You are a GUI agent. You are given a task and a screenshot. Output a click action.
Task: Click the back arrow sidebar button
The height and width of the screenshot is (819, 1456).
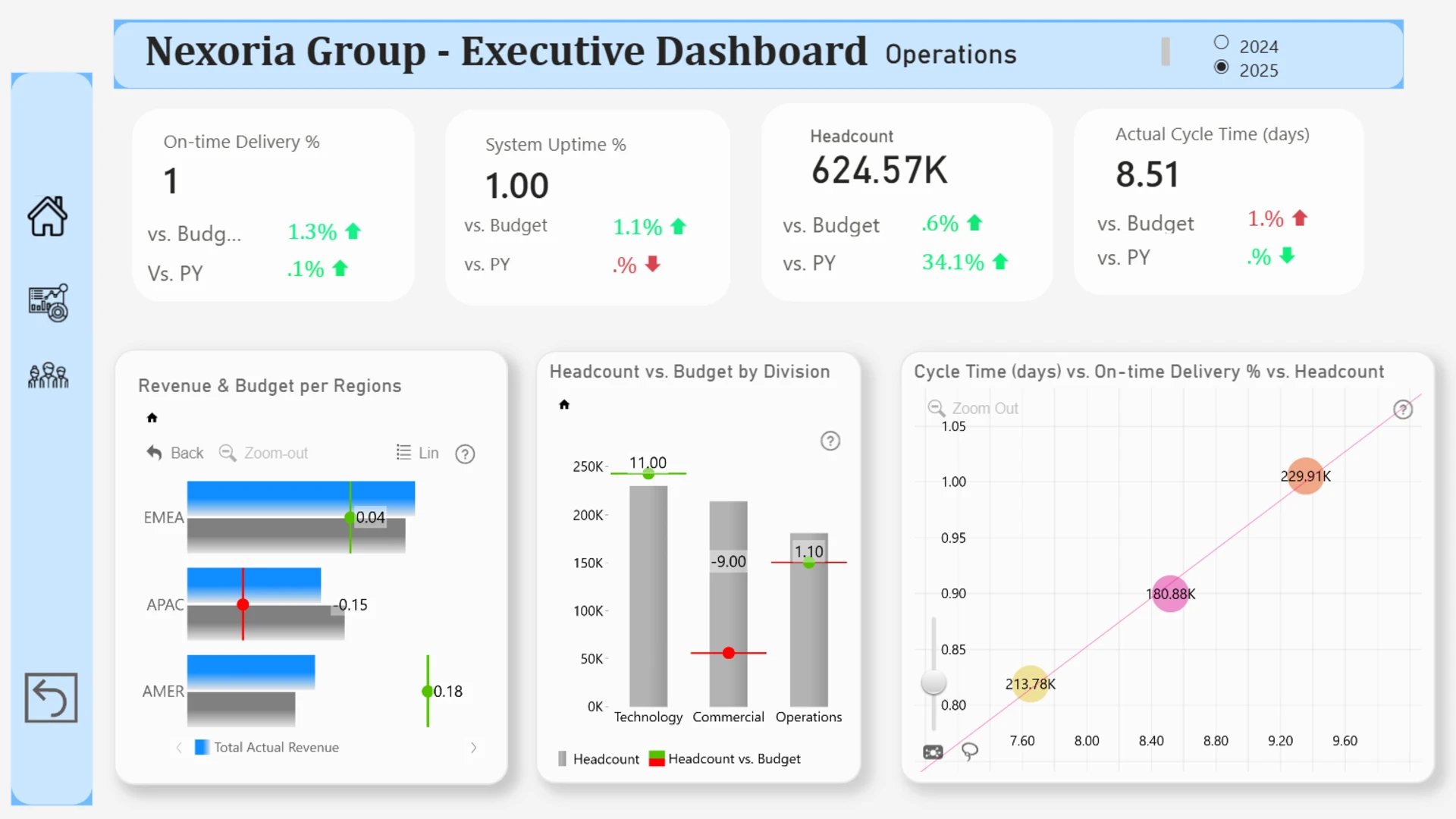(x=51, y=698)
